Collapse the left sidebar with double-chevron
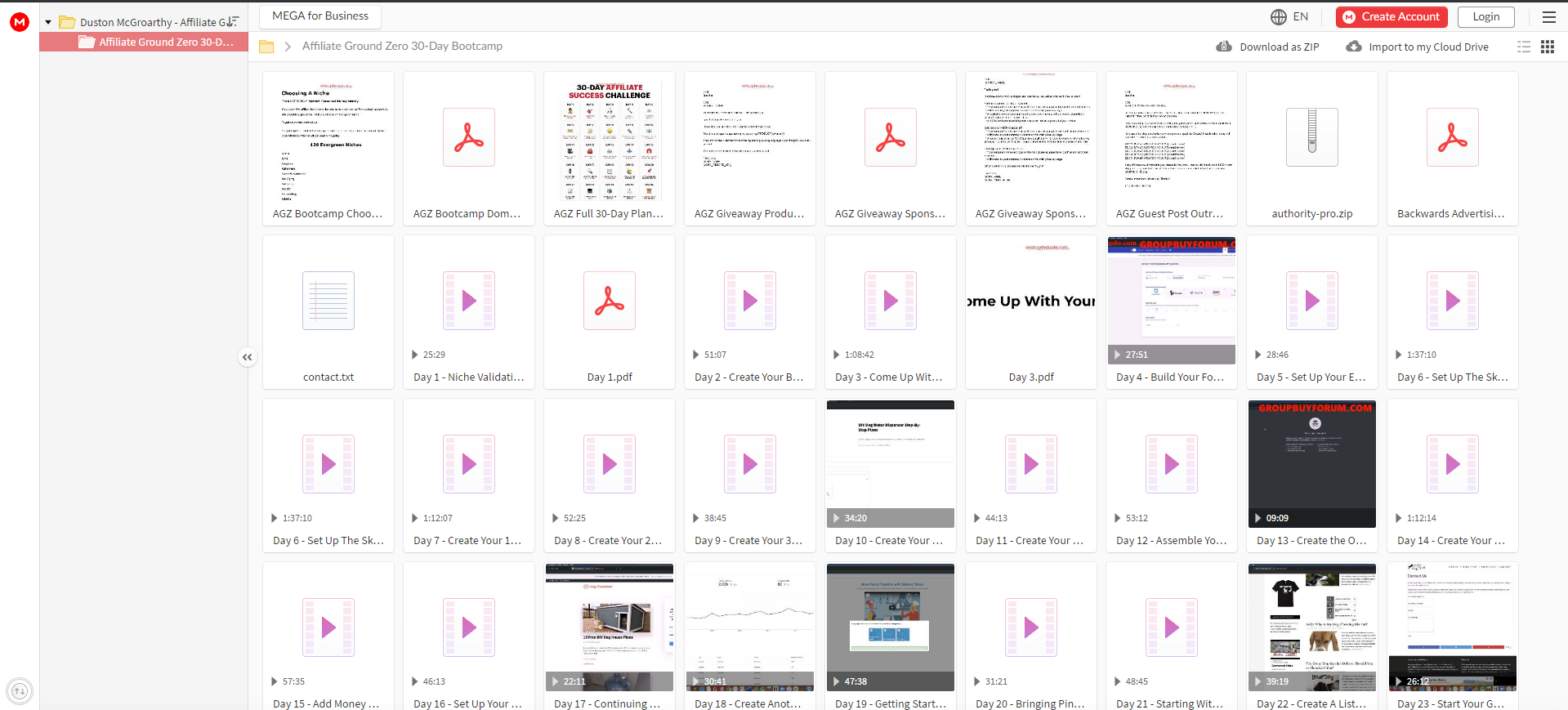The height and width of the screenshot is (710, 1568). pos(248,357)
